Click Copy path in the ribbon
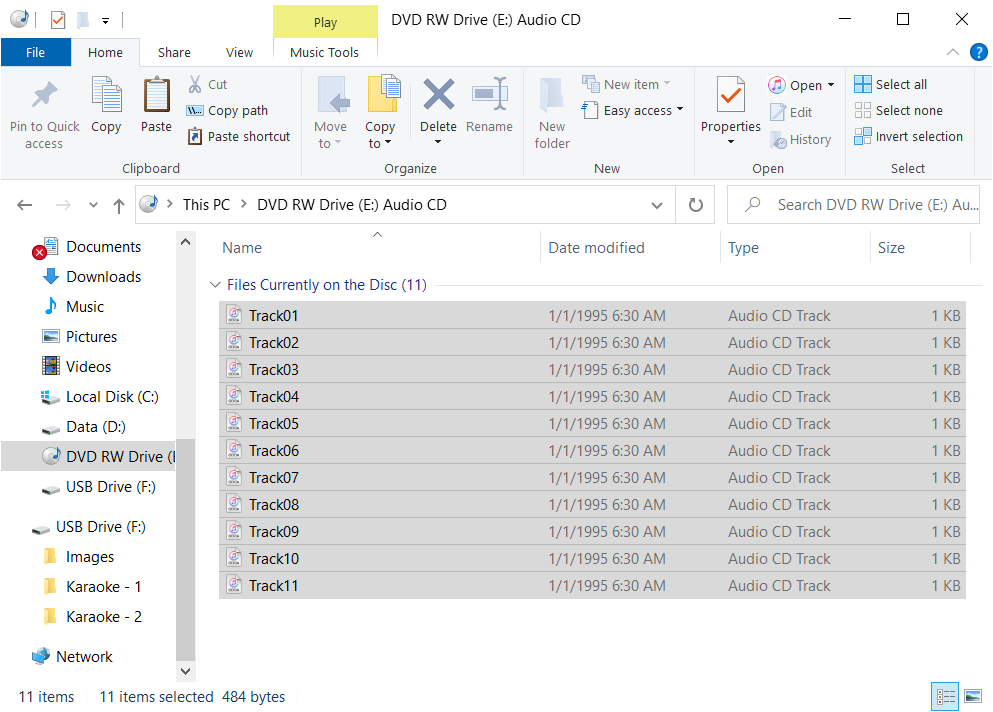The height and width of the screenshot is (712, 993). point(227,110)
